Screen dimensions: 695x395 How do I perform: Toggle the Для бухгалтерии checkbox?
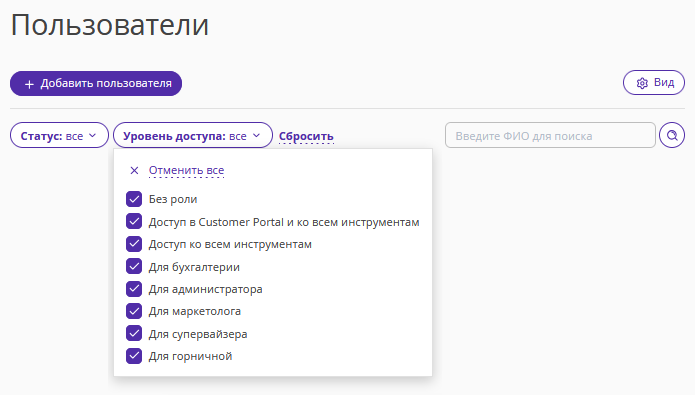tap(134, 266)
